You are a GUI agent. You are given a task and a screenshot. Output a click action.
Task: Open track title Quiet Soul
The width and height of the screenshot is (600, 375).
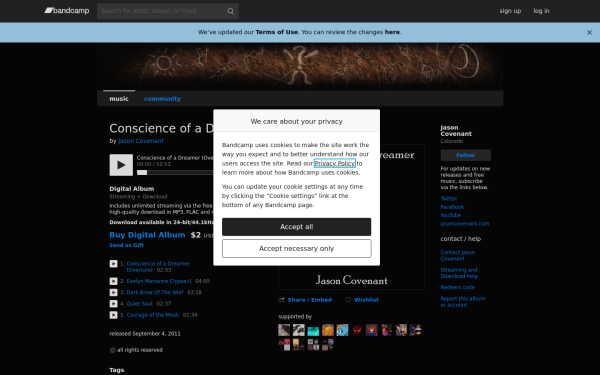coord(139,304)
